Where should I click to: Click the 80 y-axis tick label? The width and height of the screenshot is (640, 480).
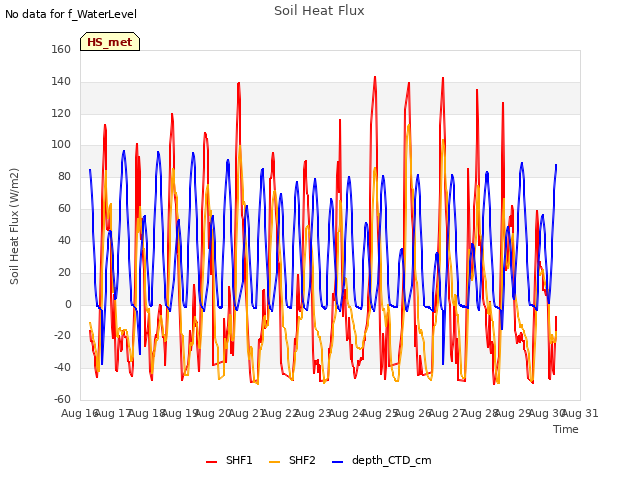click(x=64, y=176)
